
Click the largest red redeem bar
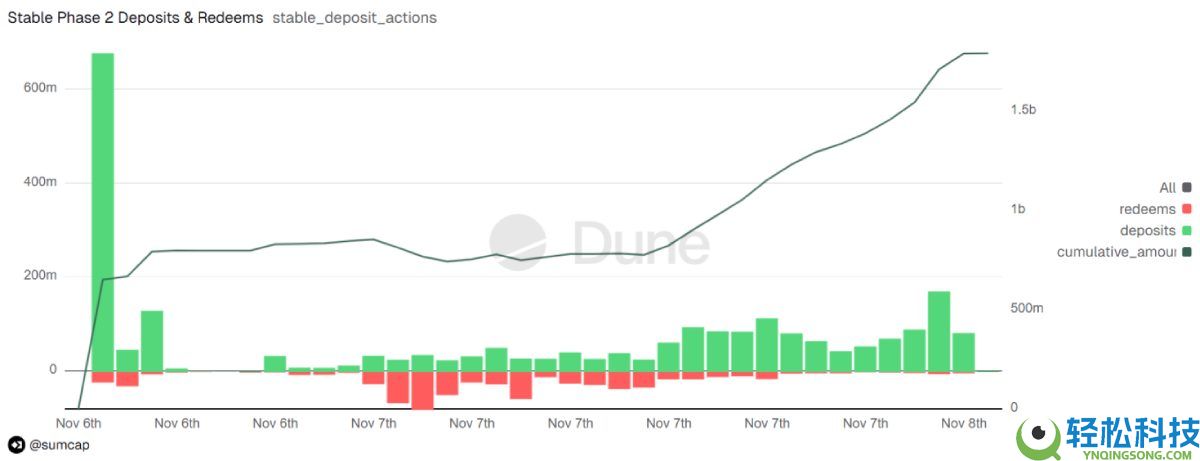[422, 390]
